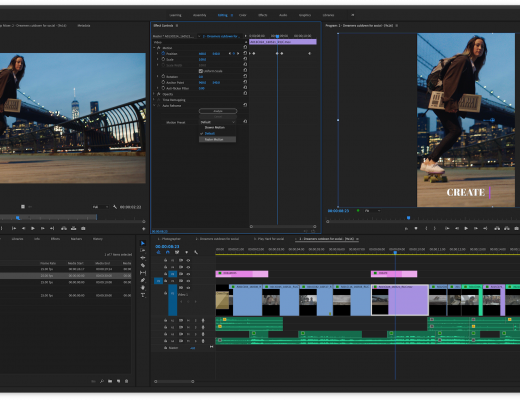Open the Source monitor Full resolution dropdown
This screenshot has width=520, height=400.
[100, 207]
